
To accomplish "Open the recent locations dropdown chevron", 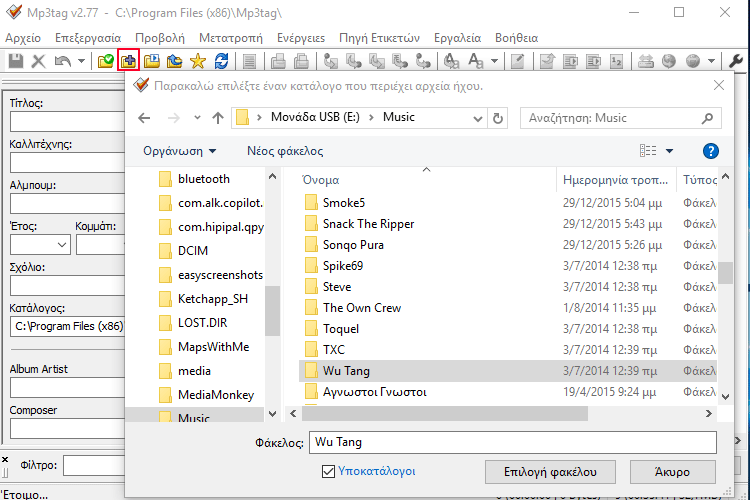I will click(x=197, y=118).
